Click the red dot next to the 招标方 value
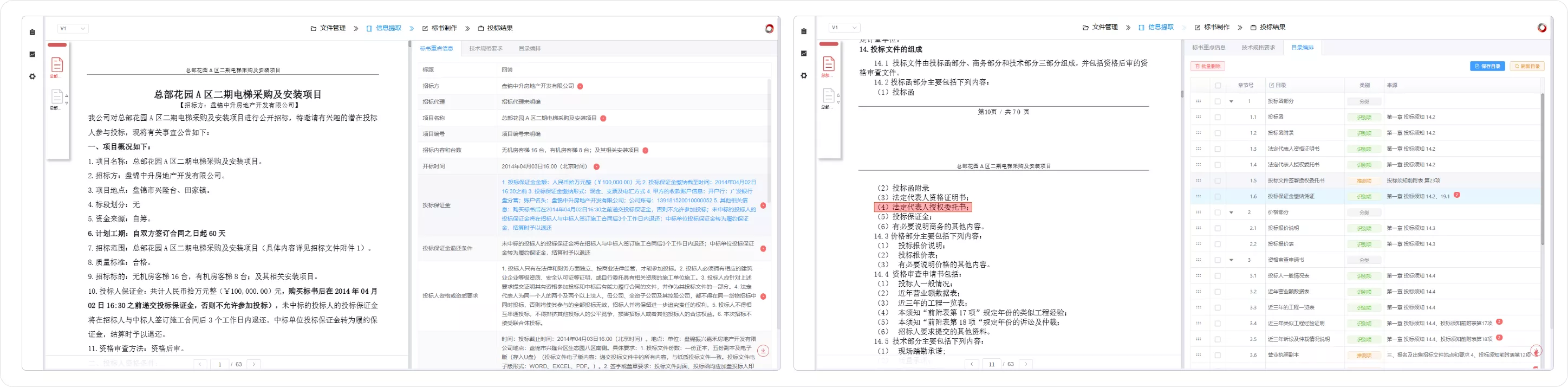The width and height of the screenshot is (1568, 387). [580, 87]
